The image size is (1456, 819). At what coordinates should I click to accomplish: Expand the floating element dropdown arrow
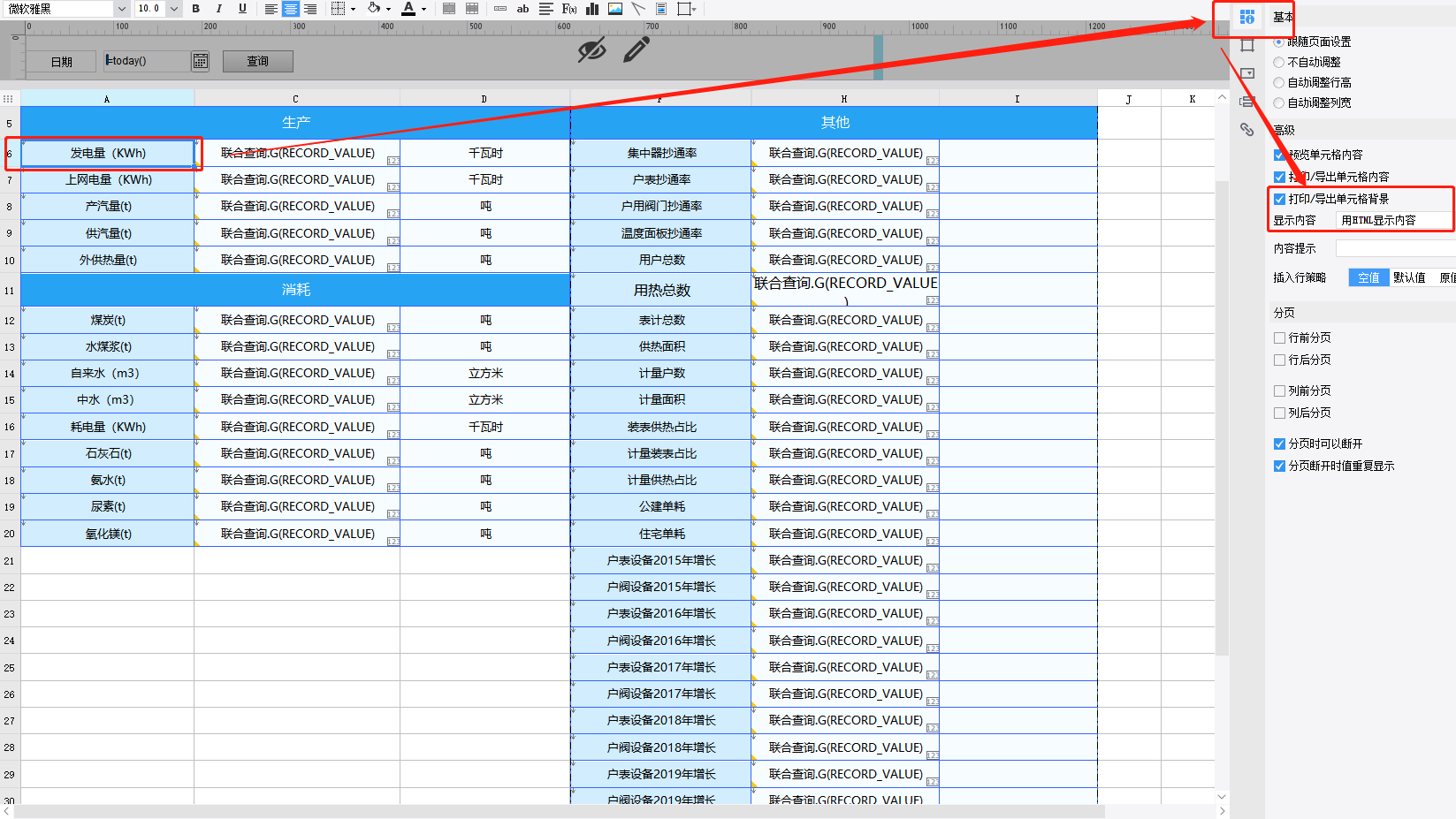[695, 10]
